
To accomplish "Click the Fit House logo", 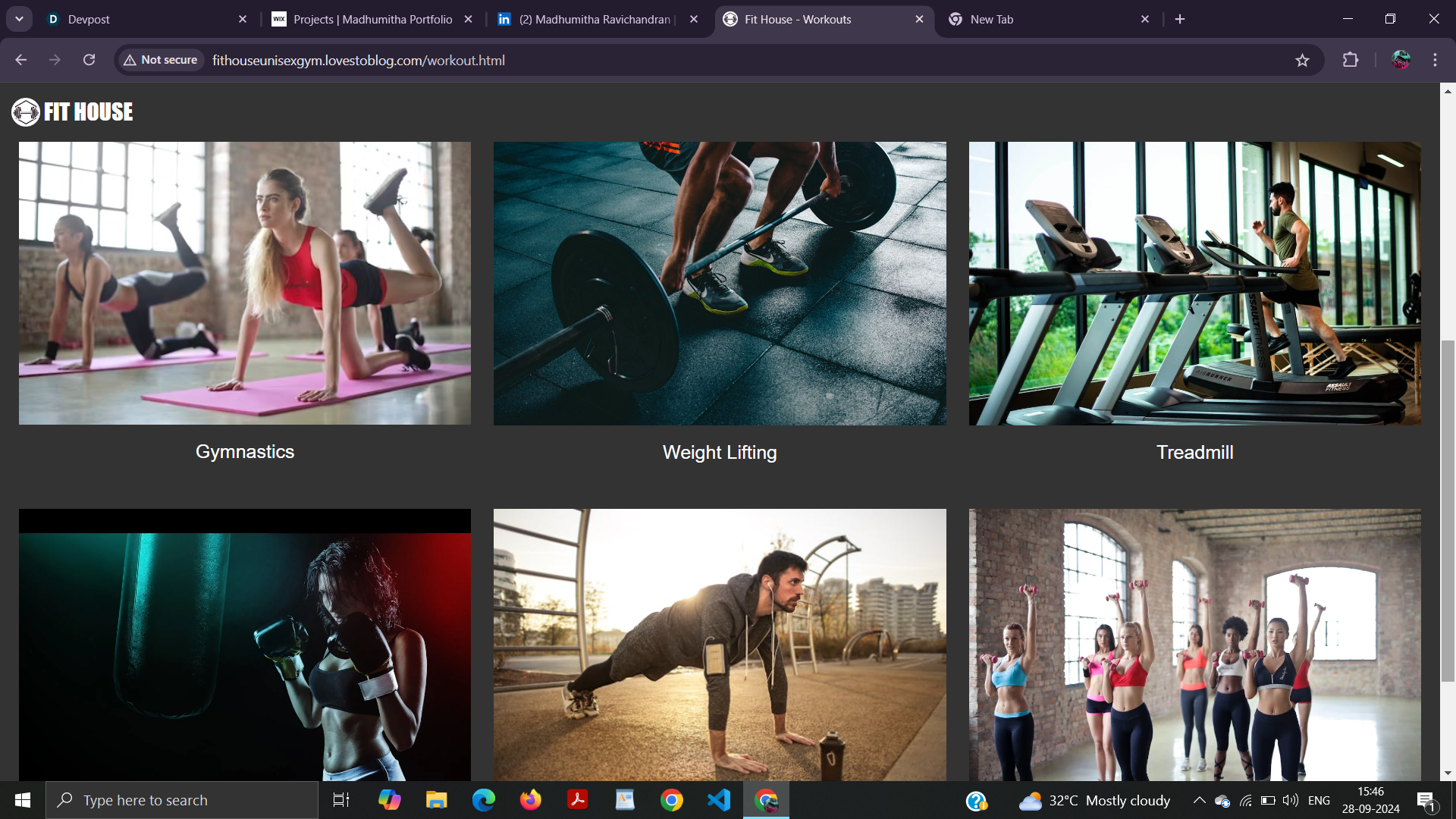I will [73, 112].
